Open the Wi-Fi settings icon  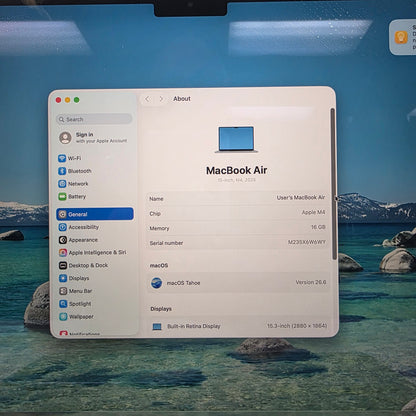pos(62,158)
